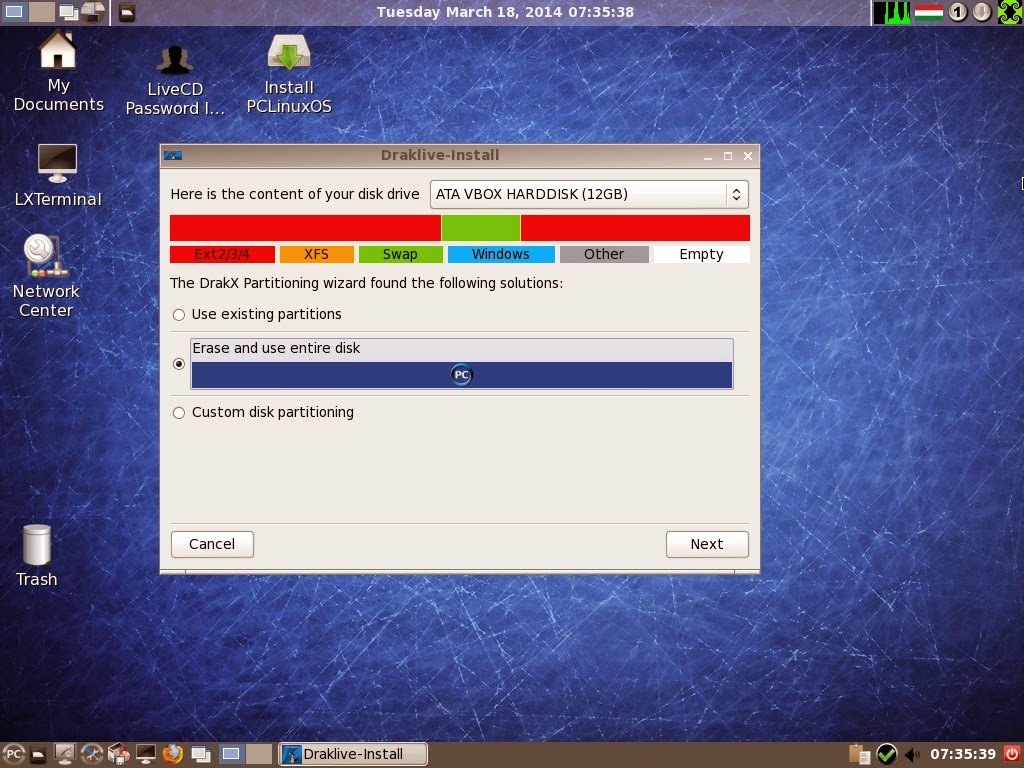Click the red Ext2/3/4 legend swatch
1024x768 pixels.
222,254
